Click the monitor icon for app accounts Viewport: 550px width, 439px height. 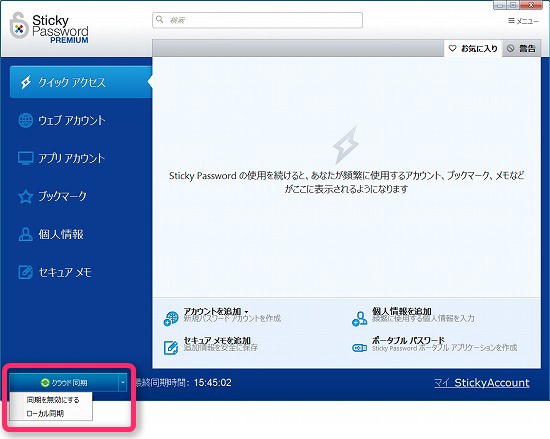tap(26, 158)
